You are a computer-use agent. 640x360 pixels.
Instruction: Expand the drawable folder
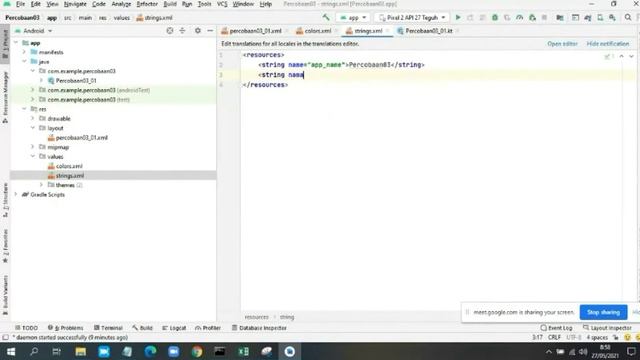point(33,118)
